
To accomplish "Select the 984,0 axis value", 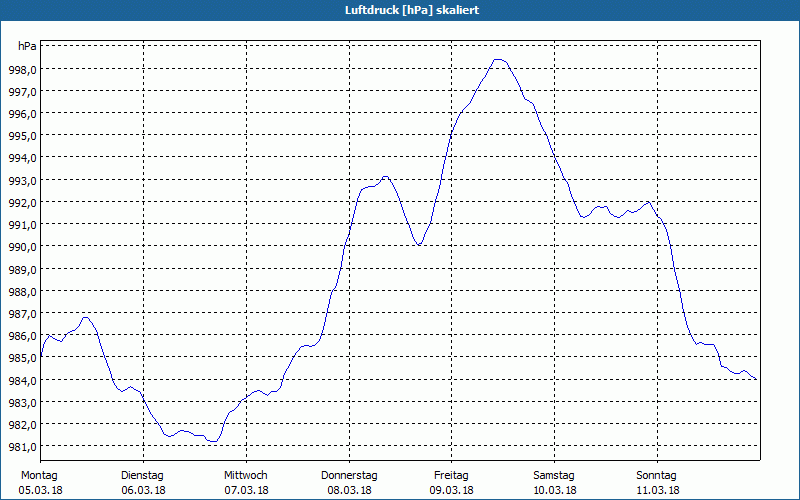I will click(22, 380).
